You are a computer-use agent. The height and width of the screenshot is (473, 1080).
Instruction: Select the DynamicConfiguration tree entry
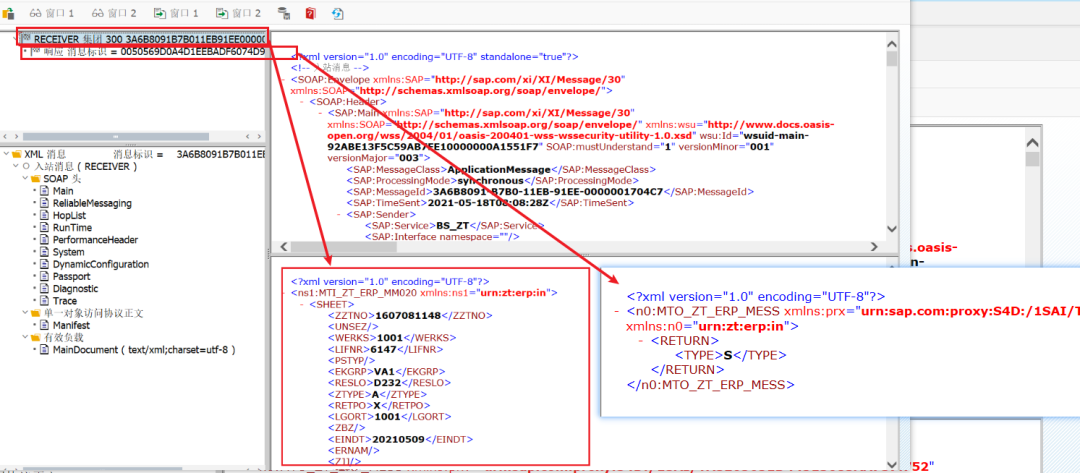pos(101,264)
